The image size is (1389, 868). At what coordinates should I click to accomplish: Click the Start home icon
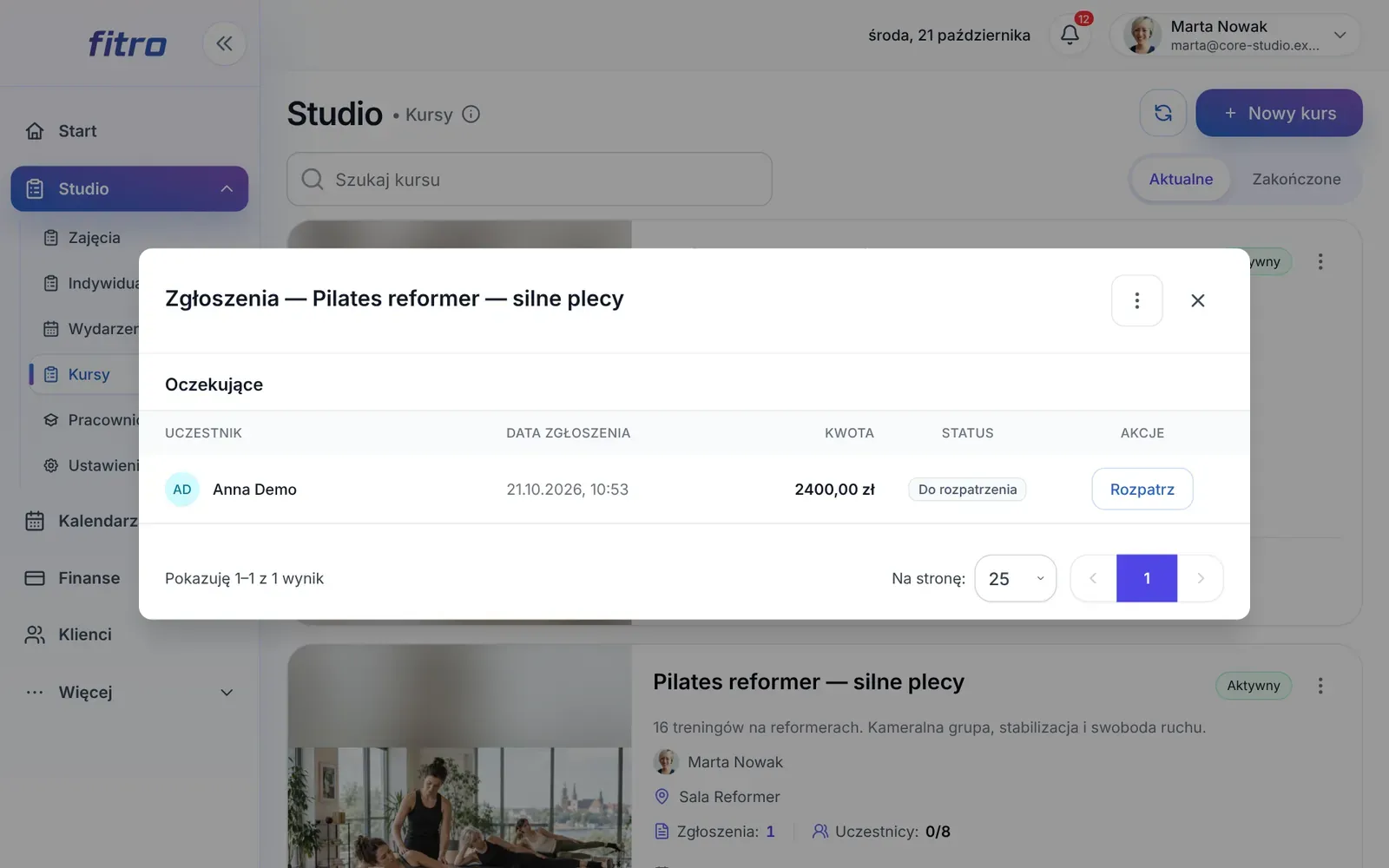(35, 131)
